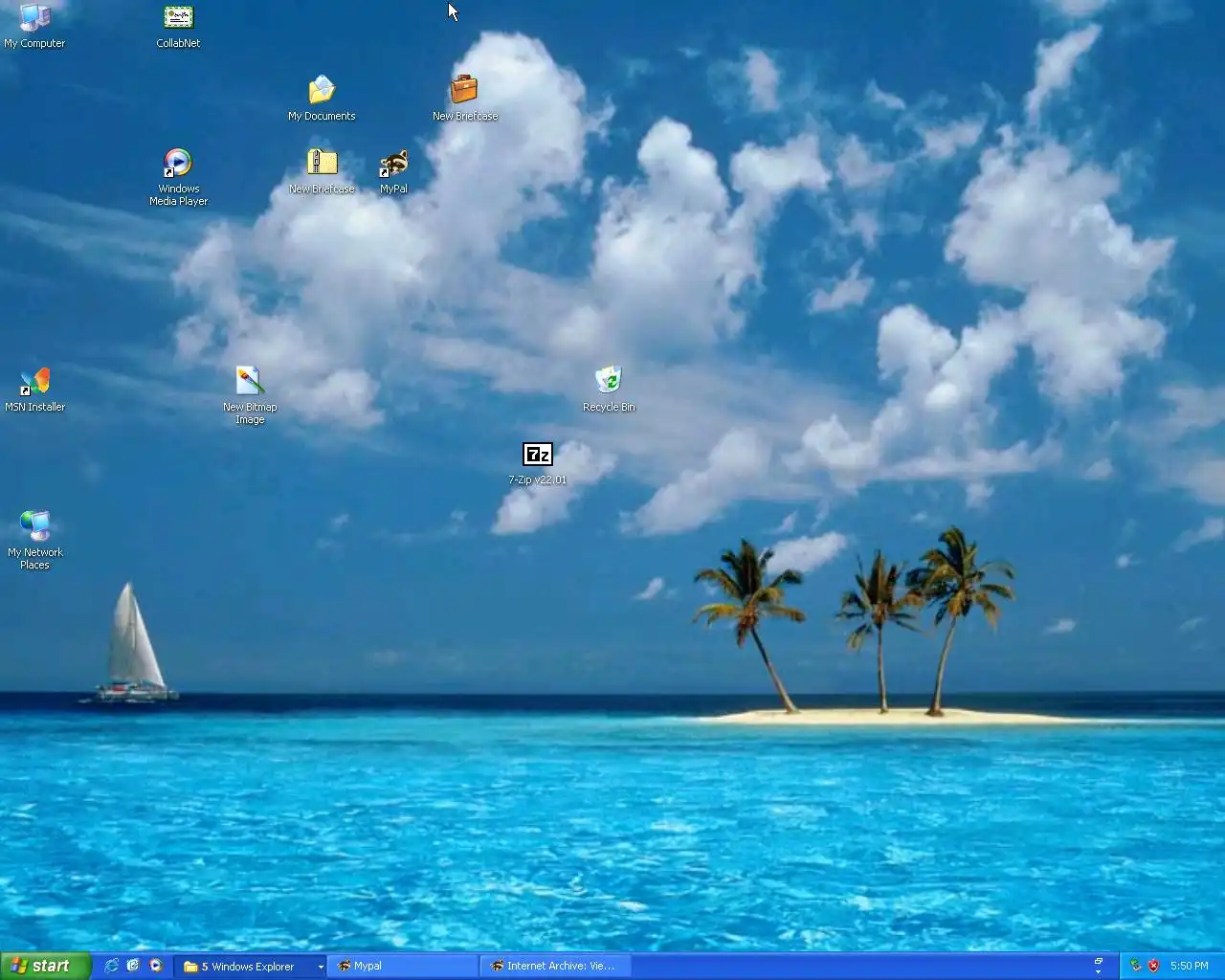Click the 5:50 PM system clock

tap(1189, 966)
